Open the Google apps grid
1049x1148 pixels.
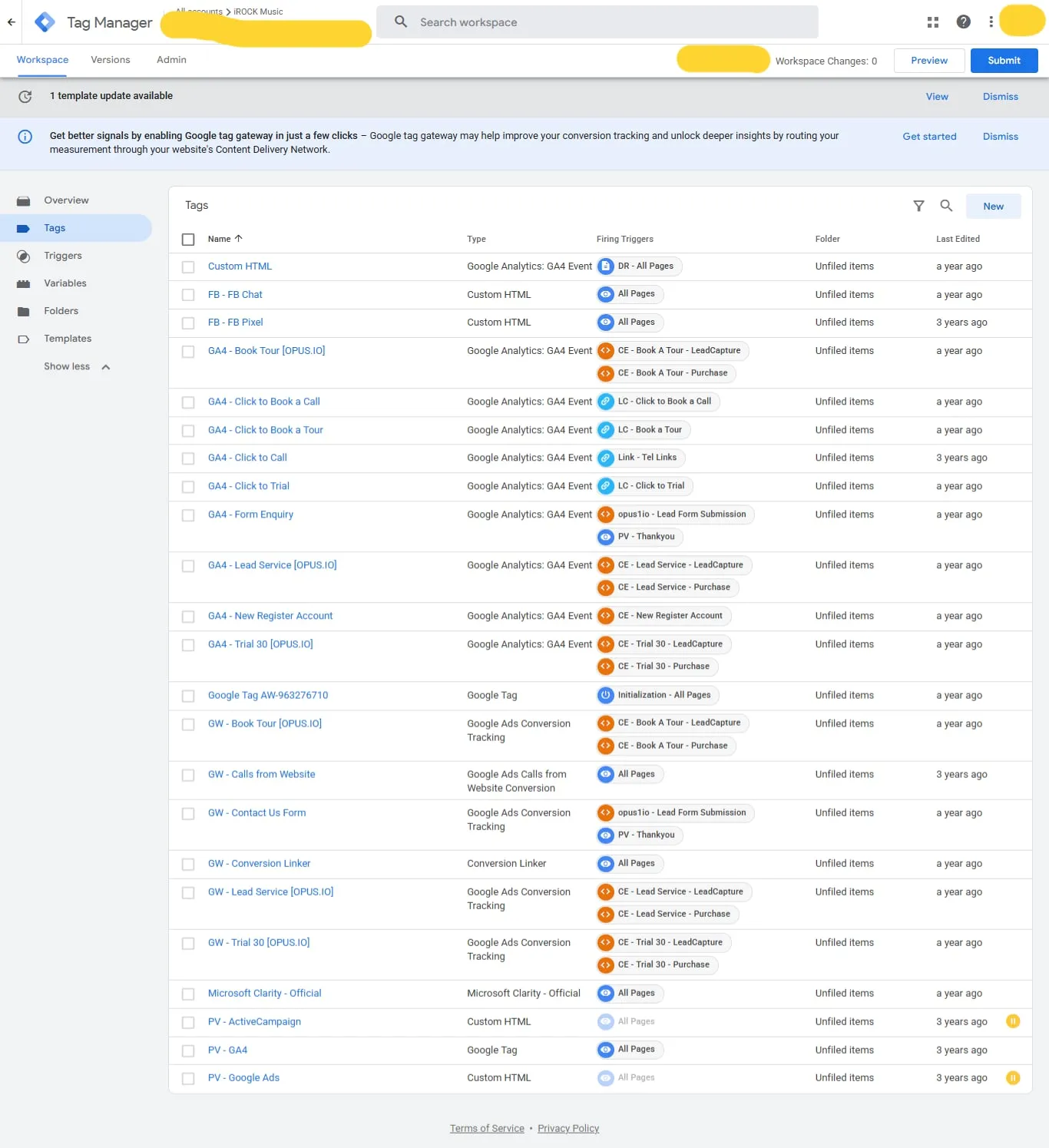pos(933,22)
